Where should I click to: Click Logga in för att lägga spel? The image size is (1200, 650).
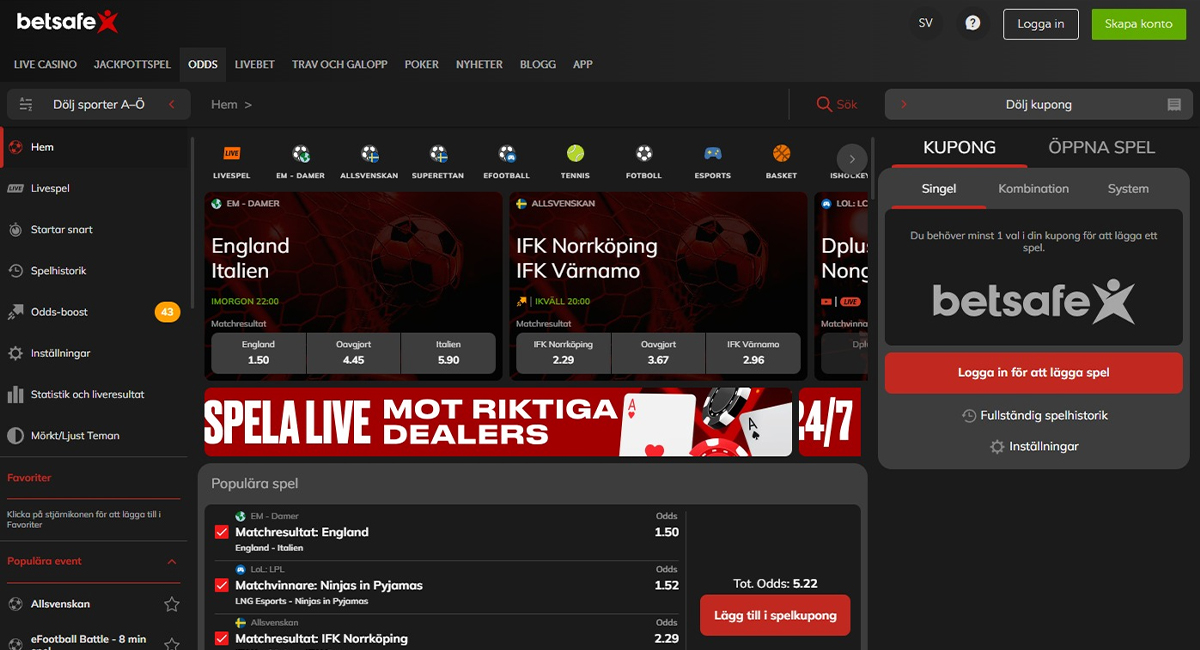click(x=1033, y=373)
